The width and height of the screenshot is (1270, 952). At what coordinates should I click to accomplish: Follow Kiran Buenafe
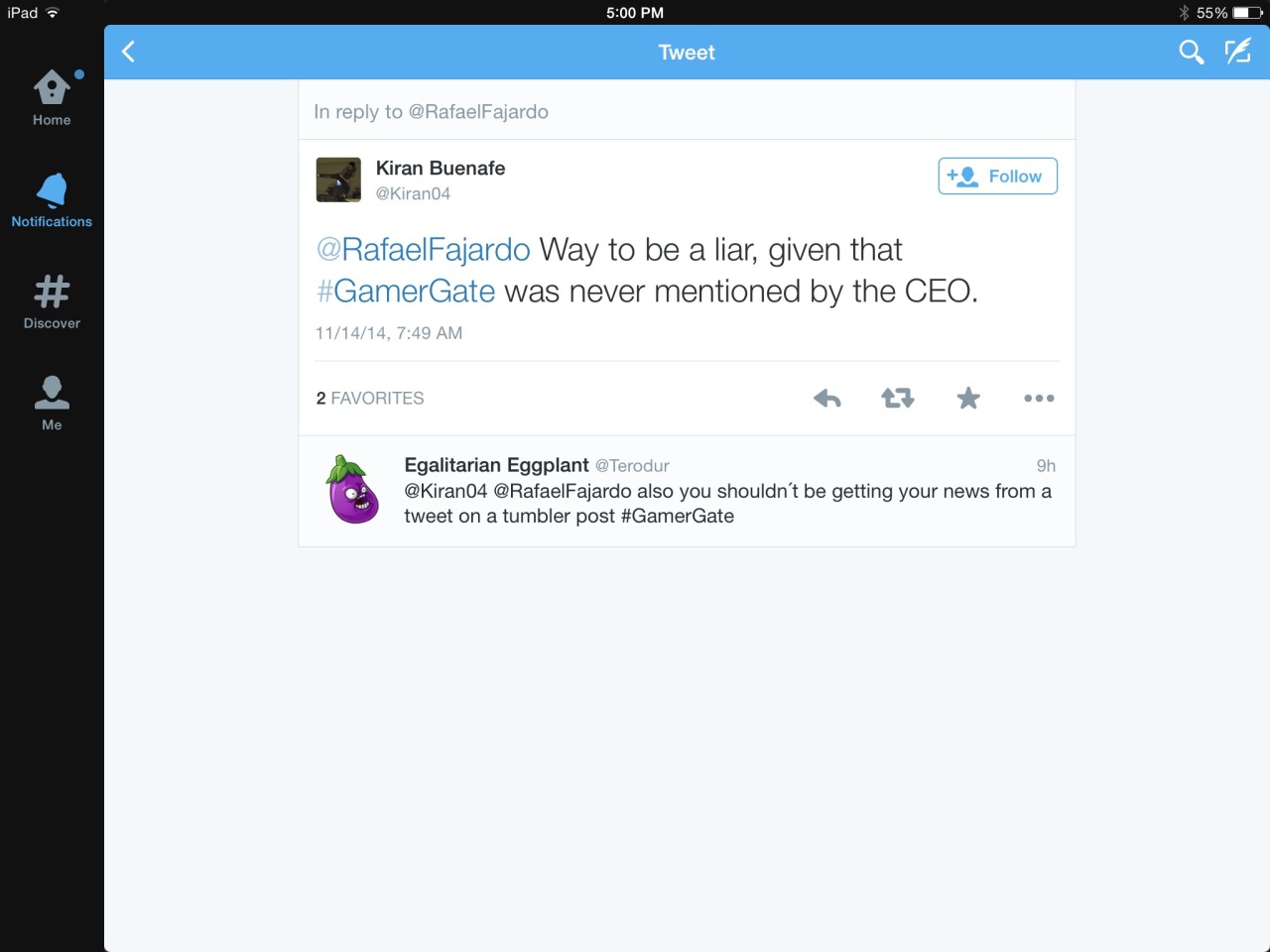997,177
